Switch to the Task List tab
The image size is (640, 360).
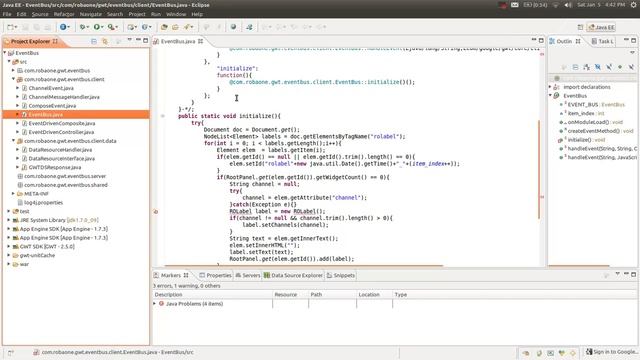(602, 41)
